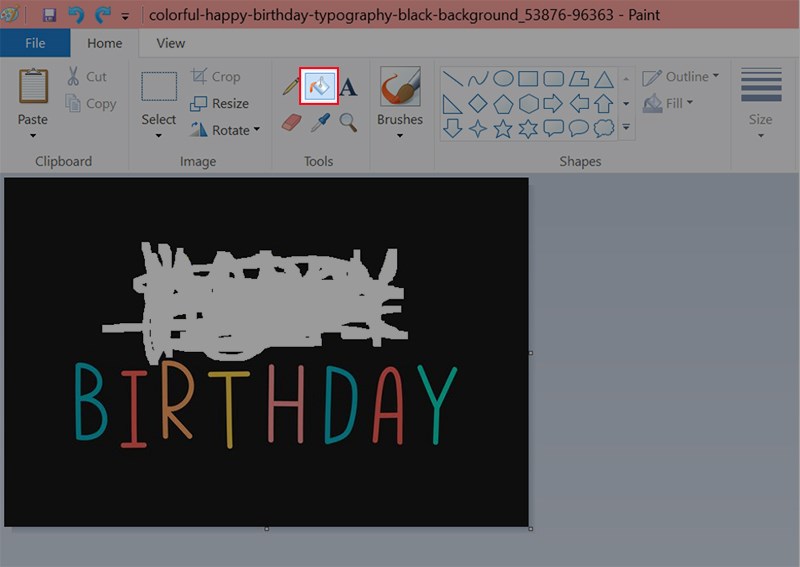Click the canvas bottom-center resize handle
The image size is (800, 567).
(267, 529)
